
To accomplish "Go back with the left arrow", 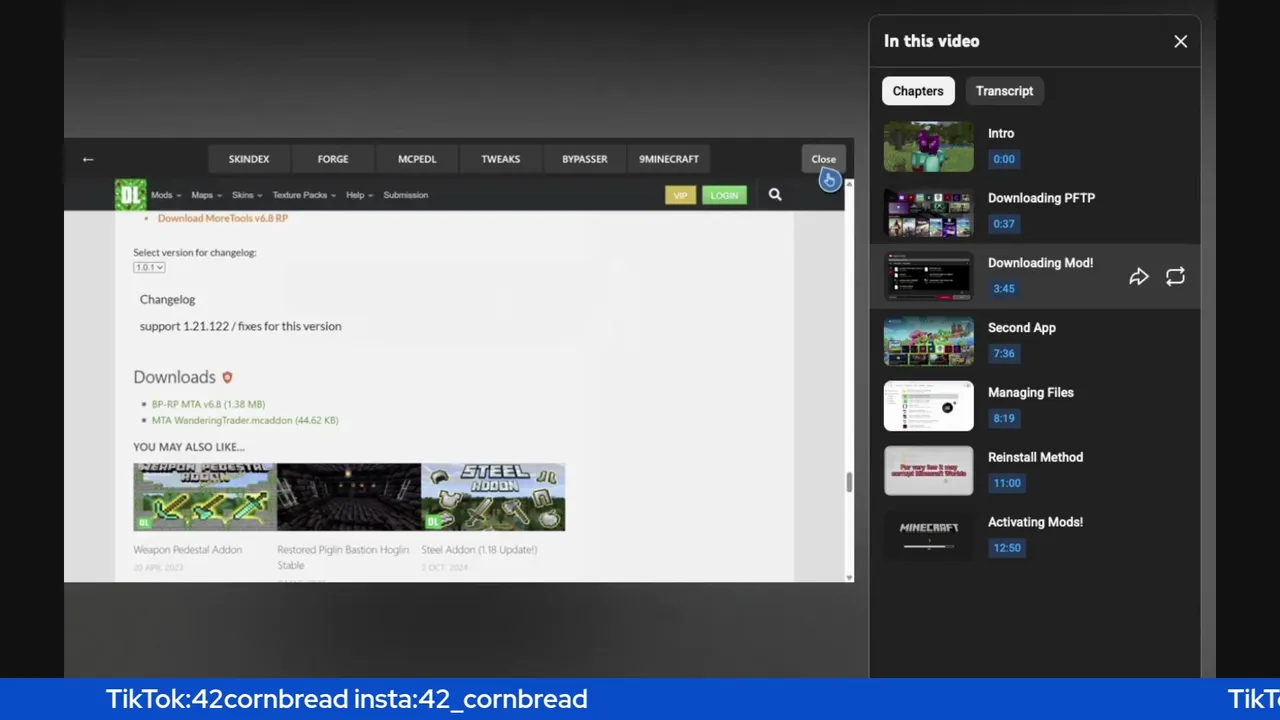I will (88, 159).
